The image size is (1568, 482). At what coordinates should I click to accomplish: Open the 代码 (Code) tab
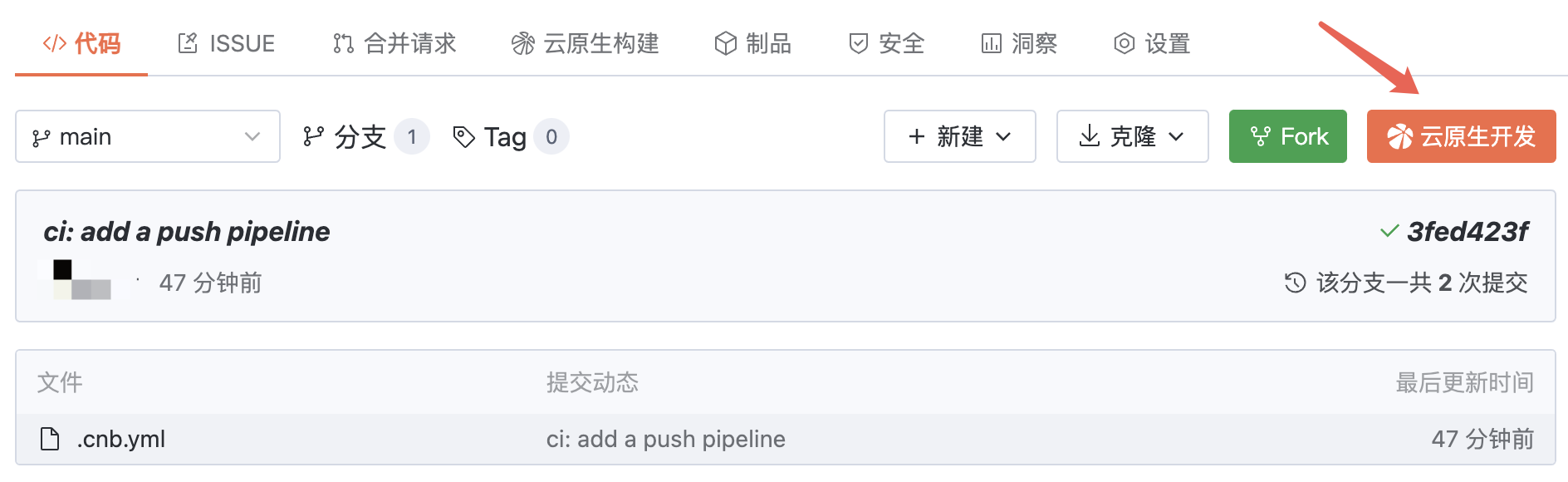[81, 43]
